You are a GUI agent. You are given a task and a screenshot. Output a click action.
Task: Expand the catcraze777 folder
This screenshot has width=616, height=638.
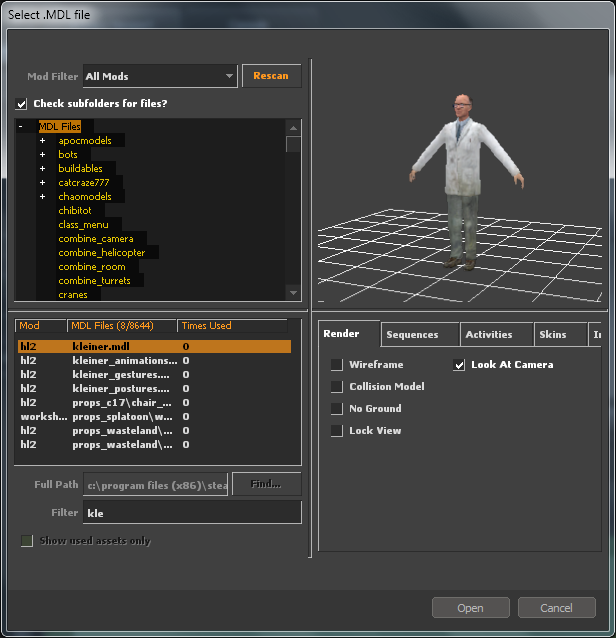(42, 183)
